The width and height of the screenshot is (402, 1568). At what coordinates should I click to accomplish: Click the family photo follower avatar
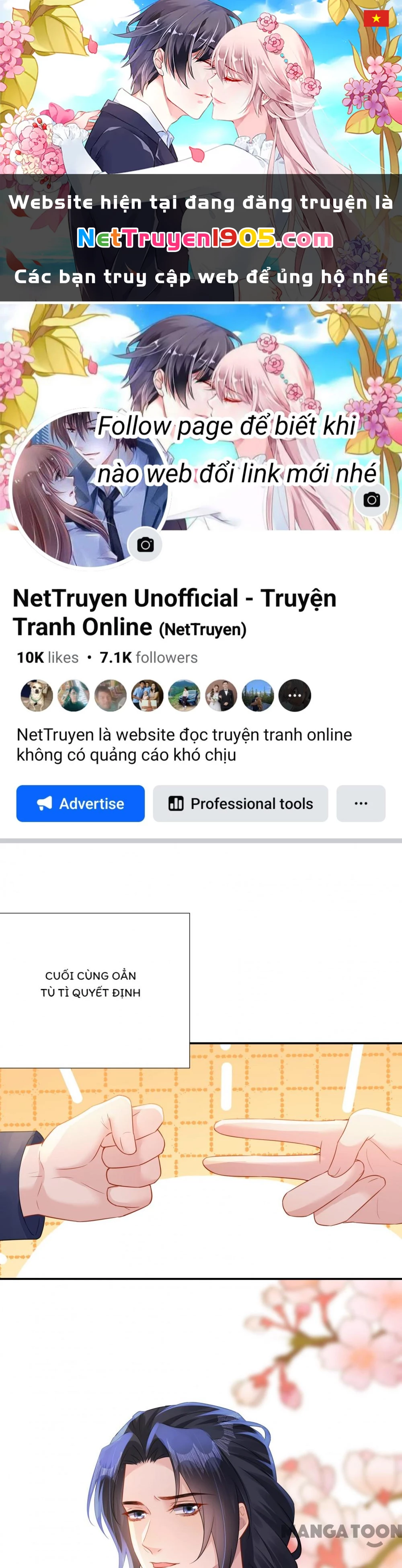148,695
